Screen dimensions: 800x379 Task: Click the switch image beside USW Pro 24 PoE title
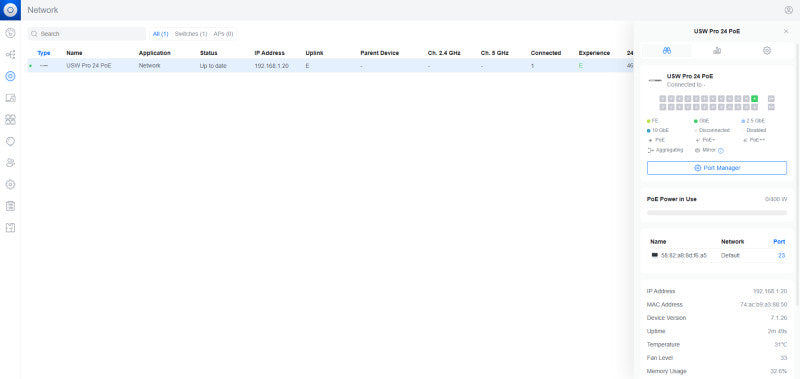click(x=655, y=80)
